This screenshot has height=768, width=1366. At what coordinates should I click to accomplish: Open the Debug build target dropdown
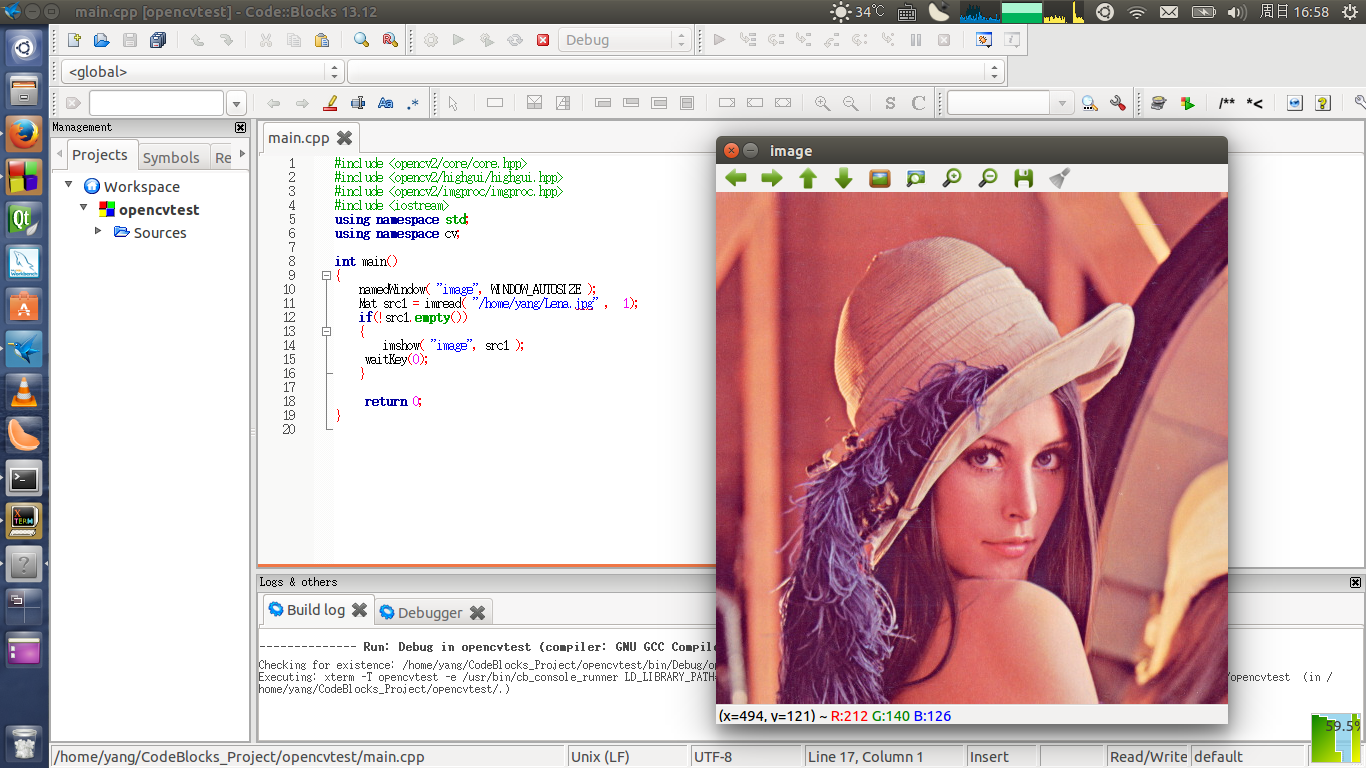click(625, 40)
